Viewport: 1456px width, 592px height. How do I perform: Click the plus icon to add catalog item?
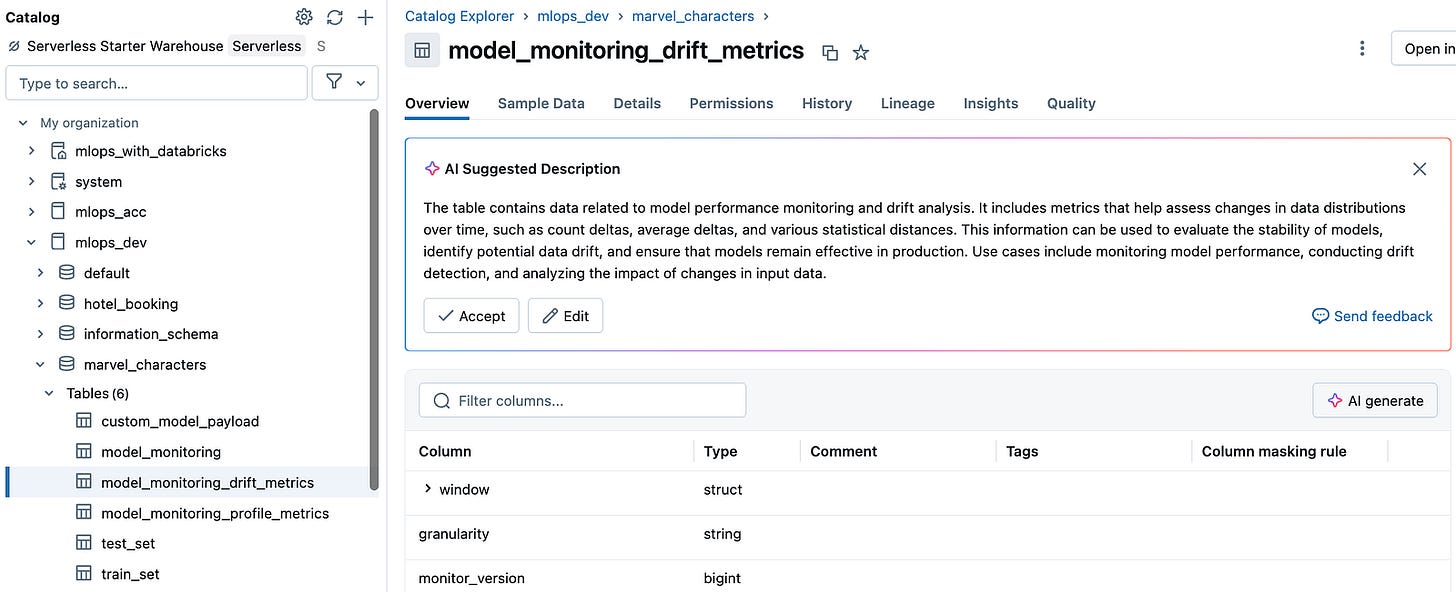point(365,17)
